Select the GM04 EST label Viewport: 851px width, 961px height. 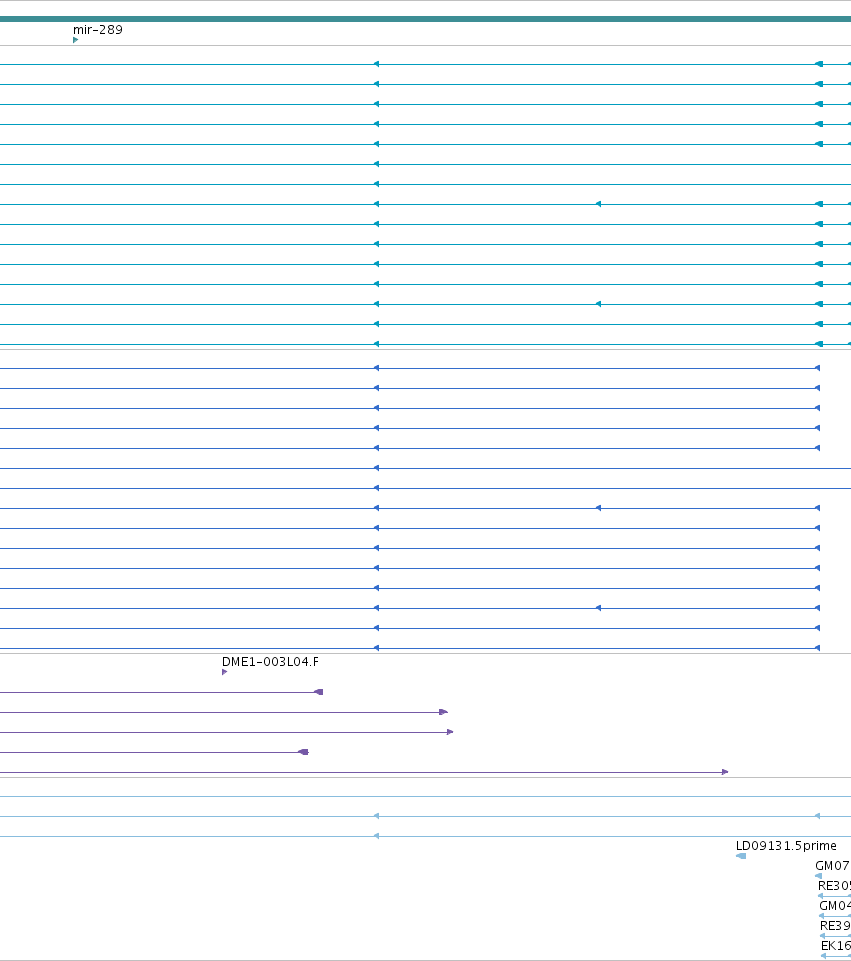tap(835, 906)
